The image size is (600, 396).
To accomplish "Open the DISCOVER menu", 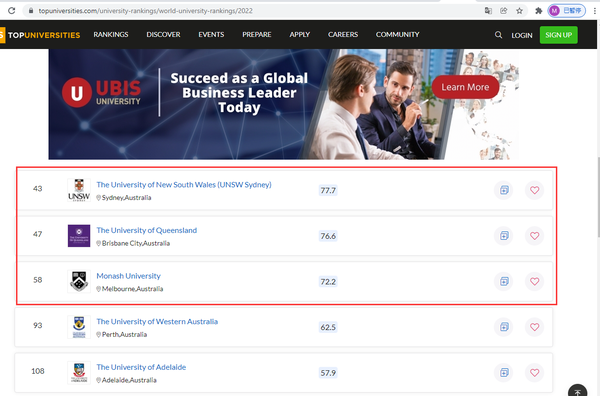I will [x=163, y=34].
